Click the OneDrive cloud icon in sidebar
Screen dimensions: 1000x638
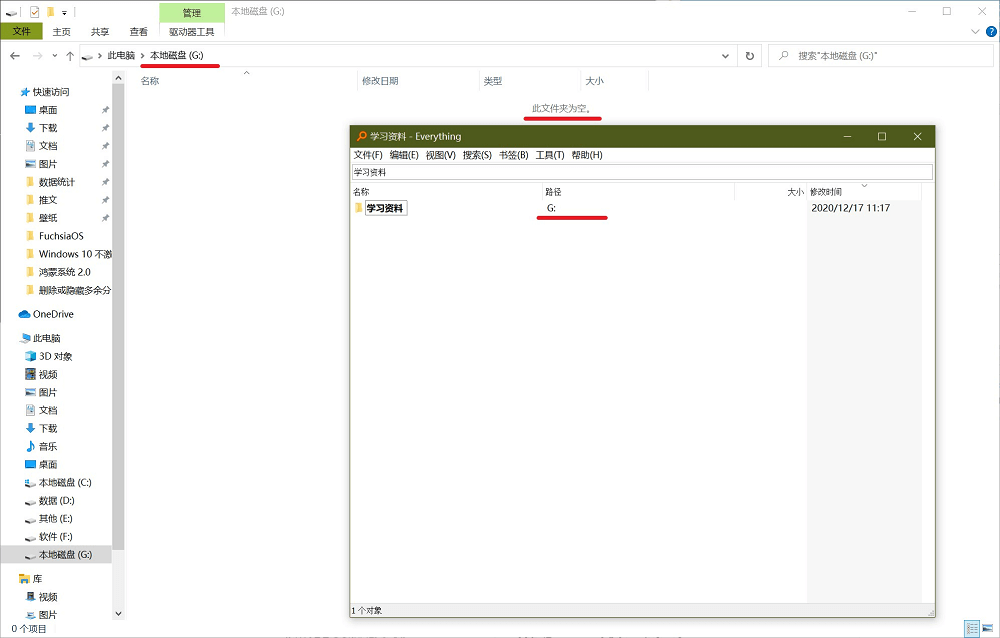(25, 314)
